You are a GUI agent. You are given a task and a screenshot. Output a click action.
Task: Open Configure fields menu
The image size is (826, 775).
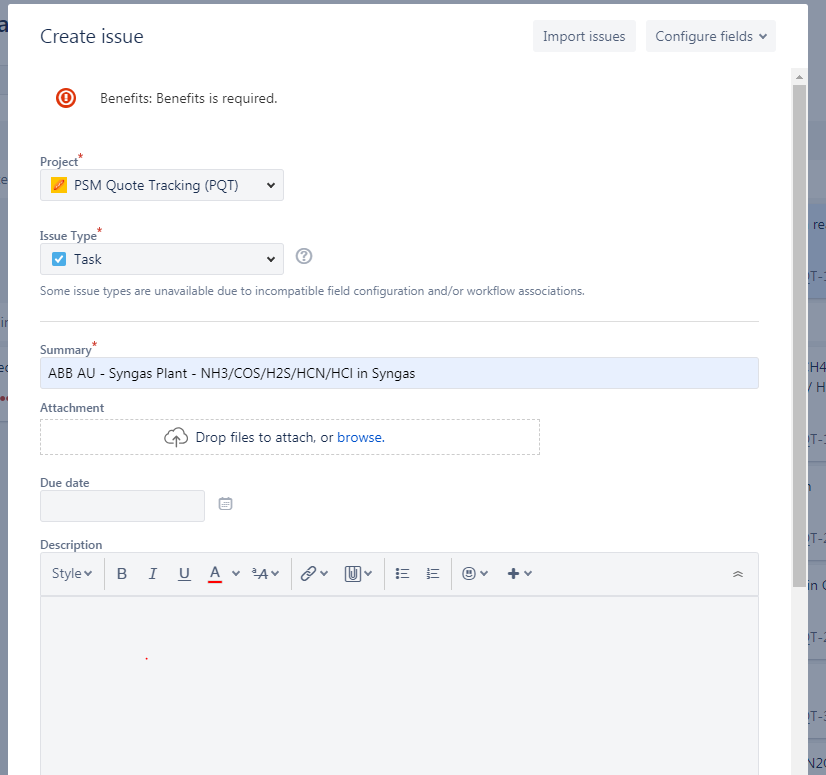click(711, 36)
